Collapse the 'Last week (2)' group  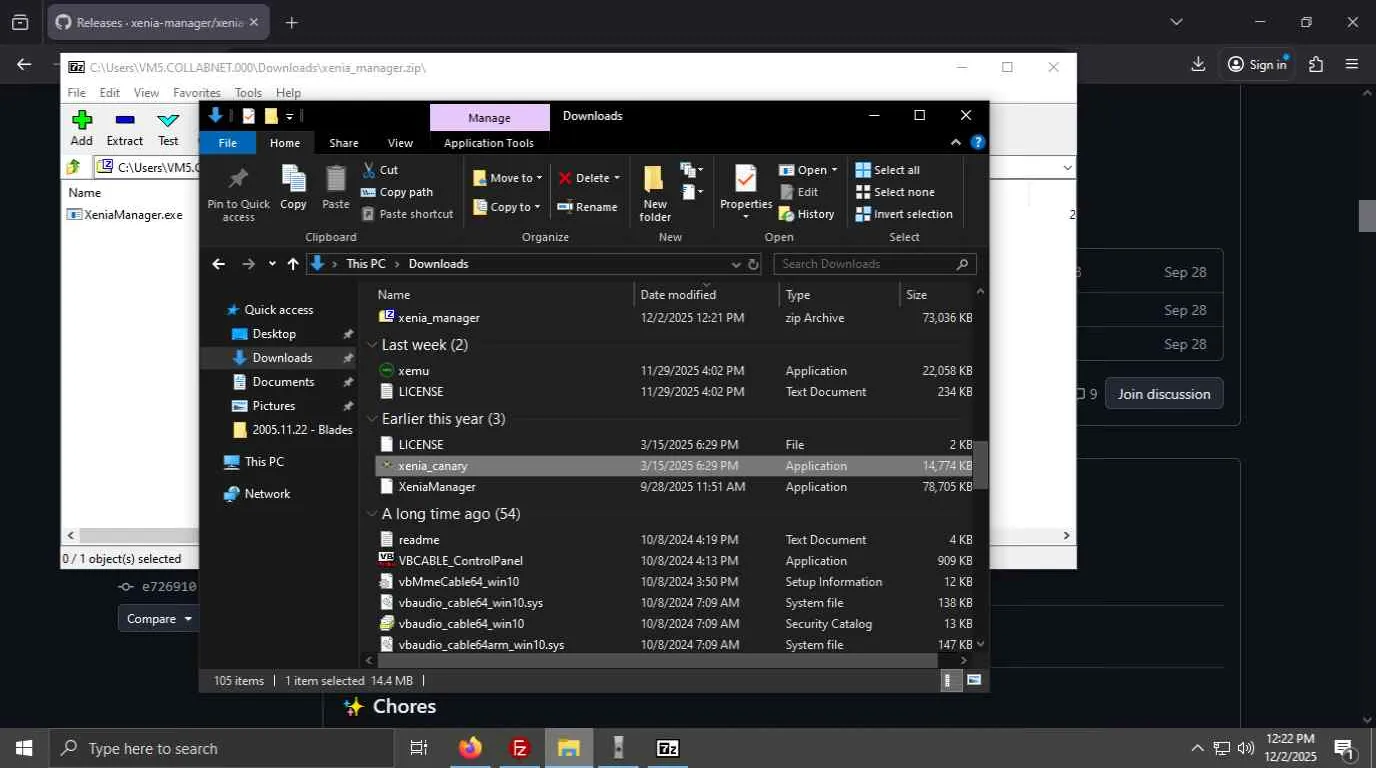[x=372, y=345]
